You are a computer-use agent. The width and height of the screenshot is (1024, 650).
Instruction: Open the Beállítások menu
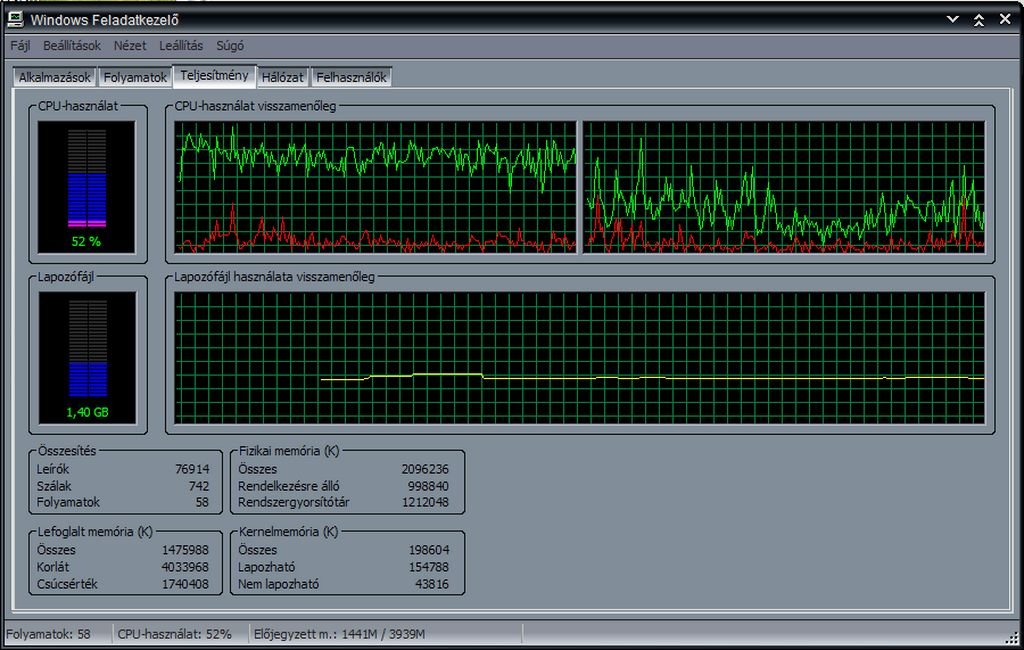click(72, 46)
